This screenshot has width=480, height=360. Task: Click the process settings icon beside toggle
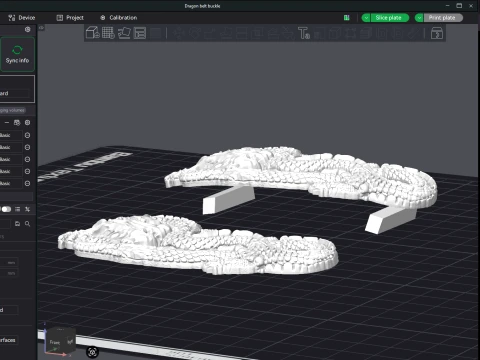pos(27,209)
